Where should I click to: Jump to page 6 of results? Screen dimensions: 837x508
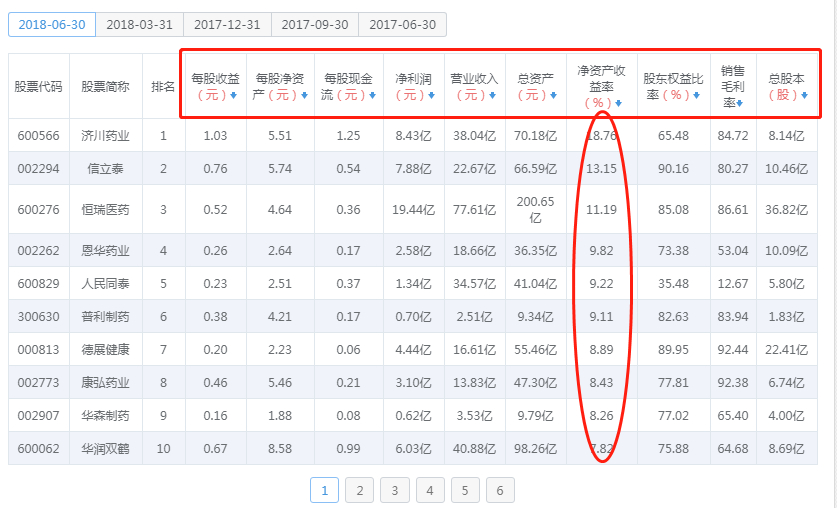pos(499,490)
